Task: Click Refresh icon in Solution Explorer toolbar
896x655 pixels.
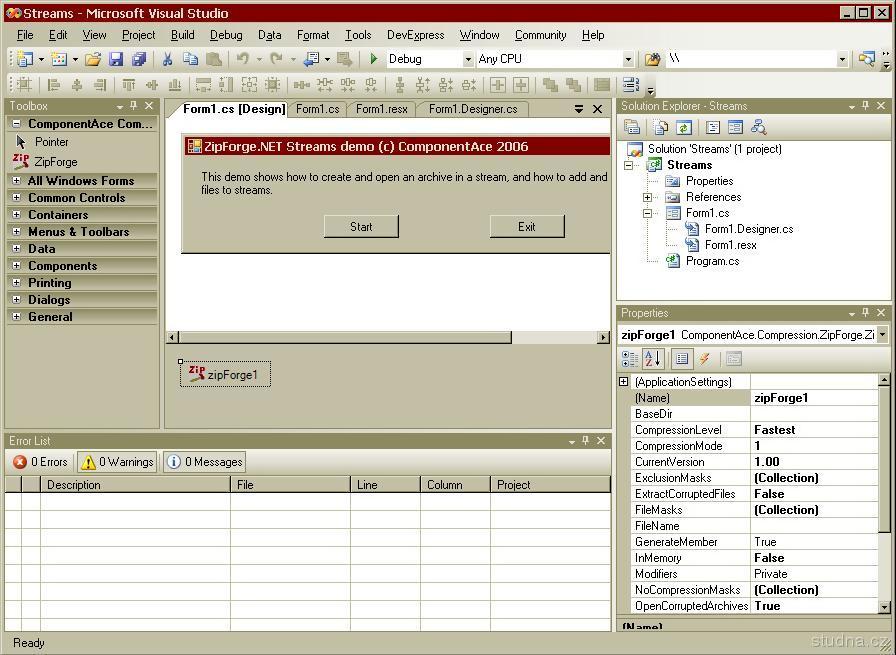Action: (x=684, y=127)
